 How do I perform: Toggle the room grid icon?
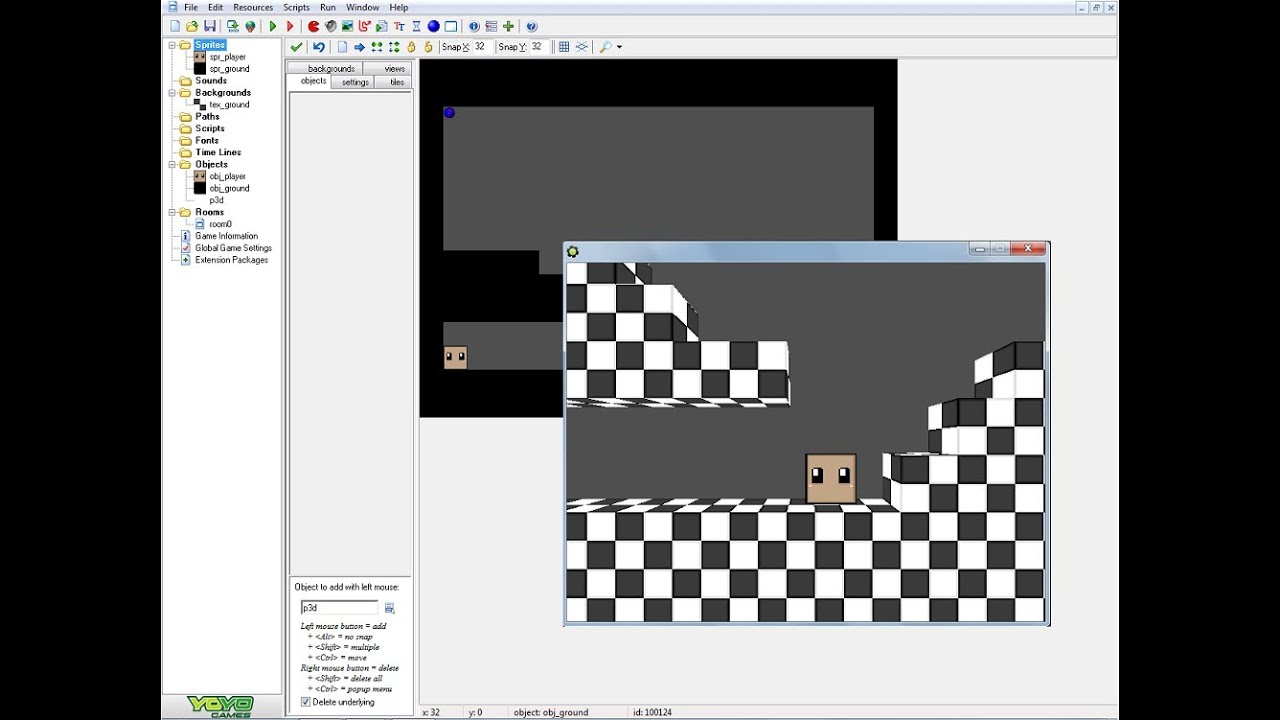click(564, 47)
